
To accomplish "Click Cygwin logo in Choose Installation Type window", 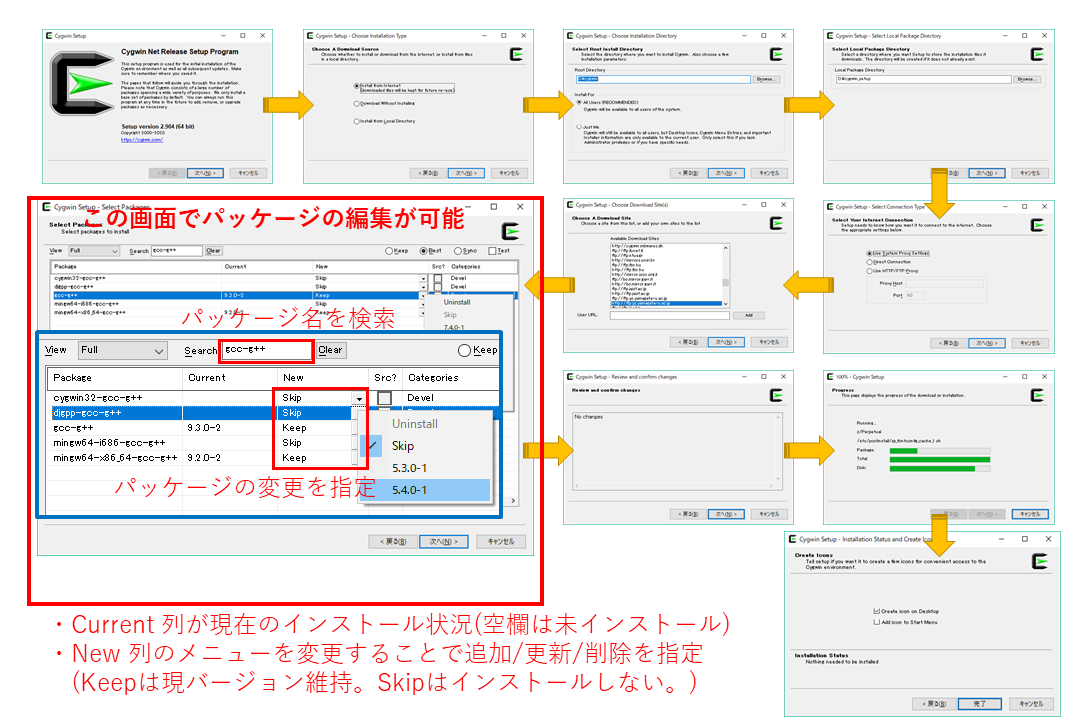I will (517, 56).
